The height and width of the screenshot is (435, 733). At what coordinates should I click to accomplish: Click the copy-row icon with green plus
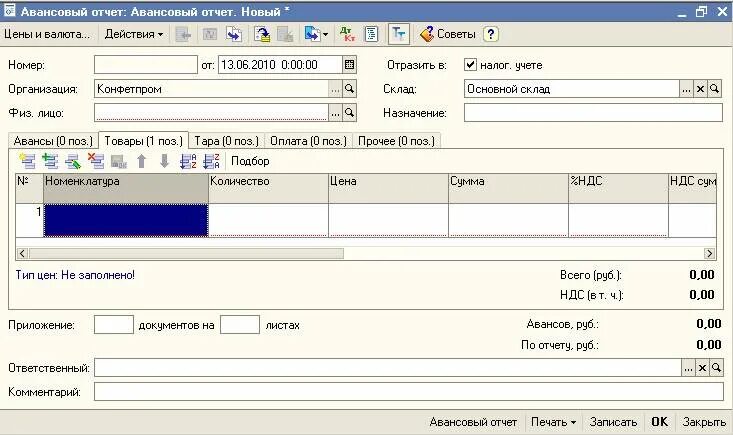pos(50,161)
